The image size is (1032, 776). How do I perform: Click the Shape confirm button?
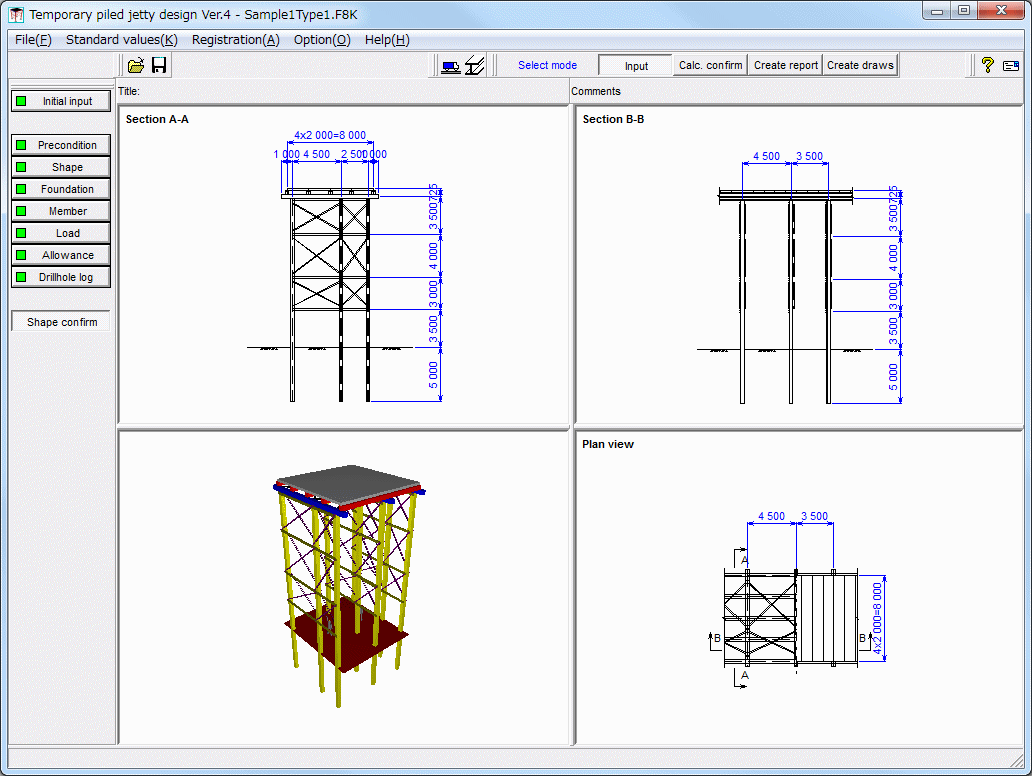[62, 322]
